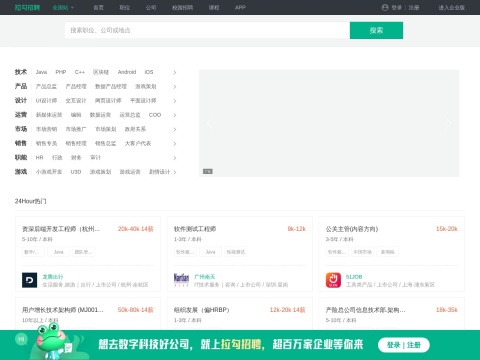Select C++ in 技术 row
Viewport: 480px width, 360px height.
pos(80,72)
